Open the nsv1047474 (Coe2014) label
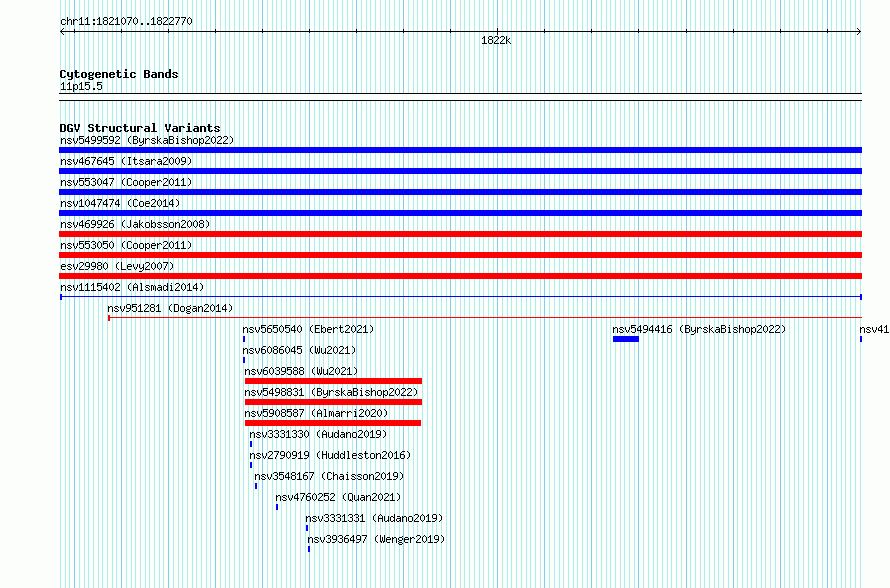This screenshot has width=890, height=588. [x=120, y=203]
